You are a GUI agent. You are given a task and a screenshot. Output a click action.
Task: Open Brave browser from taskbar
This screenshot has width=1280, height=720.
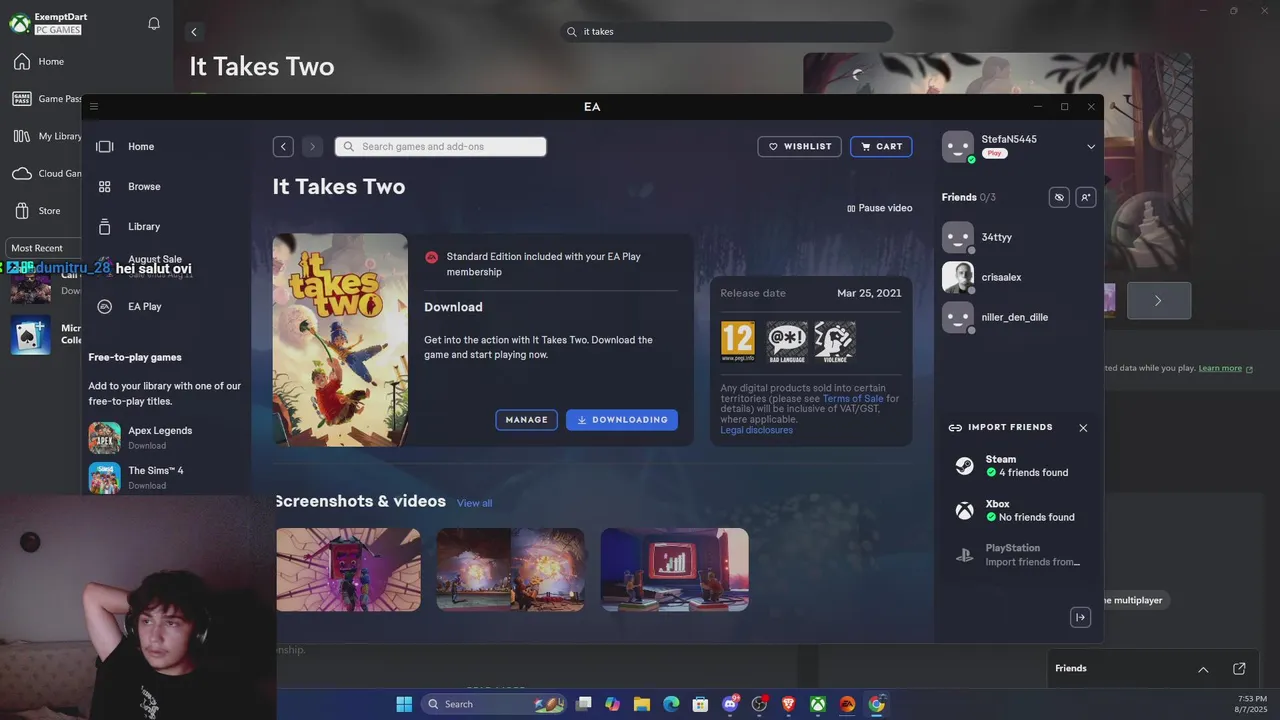[x=789, y=704]
